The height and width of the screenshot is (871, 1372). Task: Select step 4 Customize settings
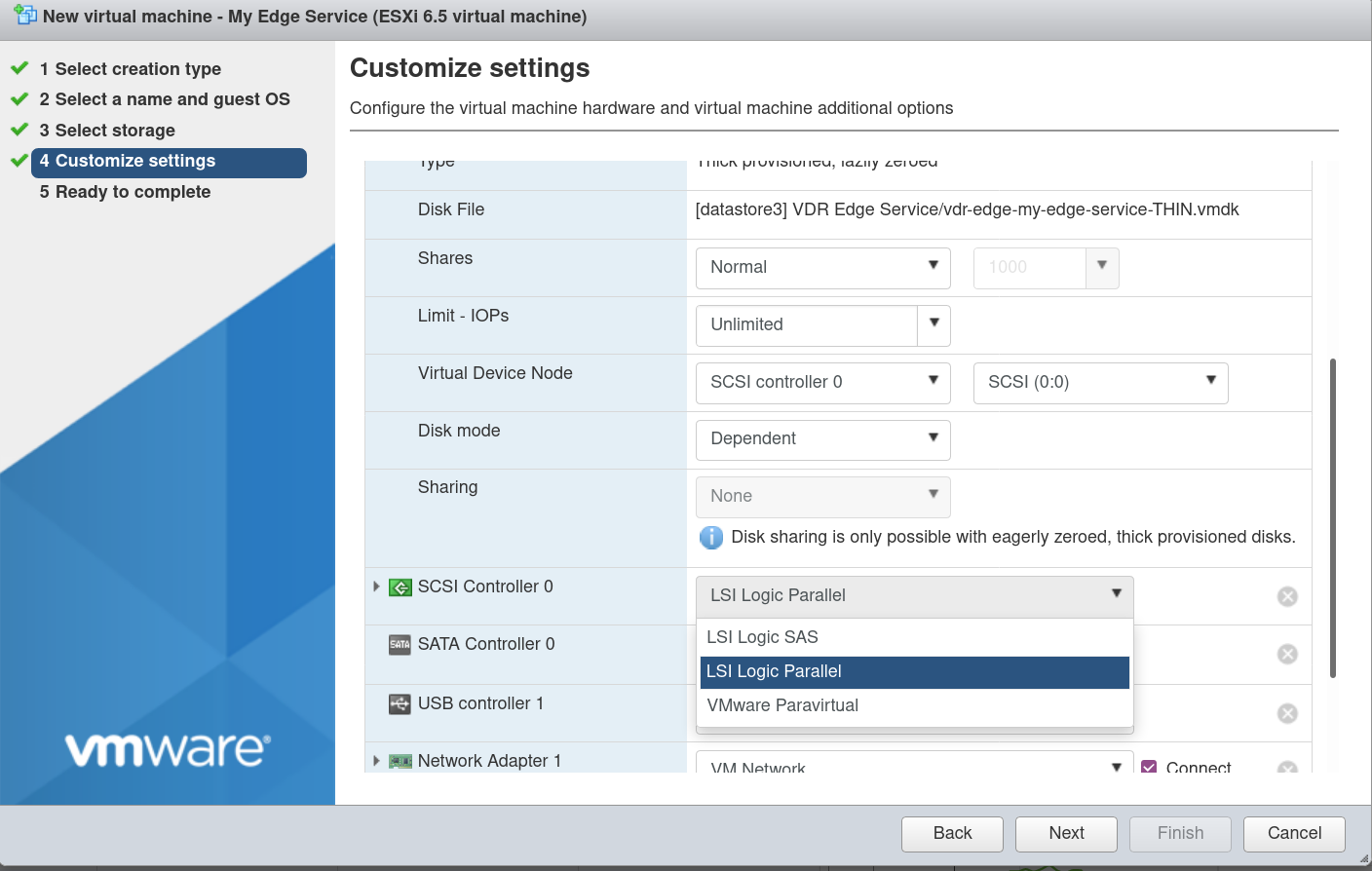click(170, 163)
